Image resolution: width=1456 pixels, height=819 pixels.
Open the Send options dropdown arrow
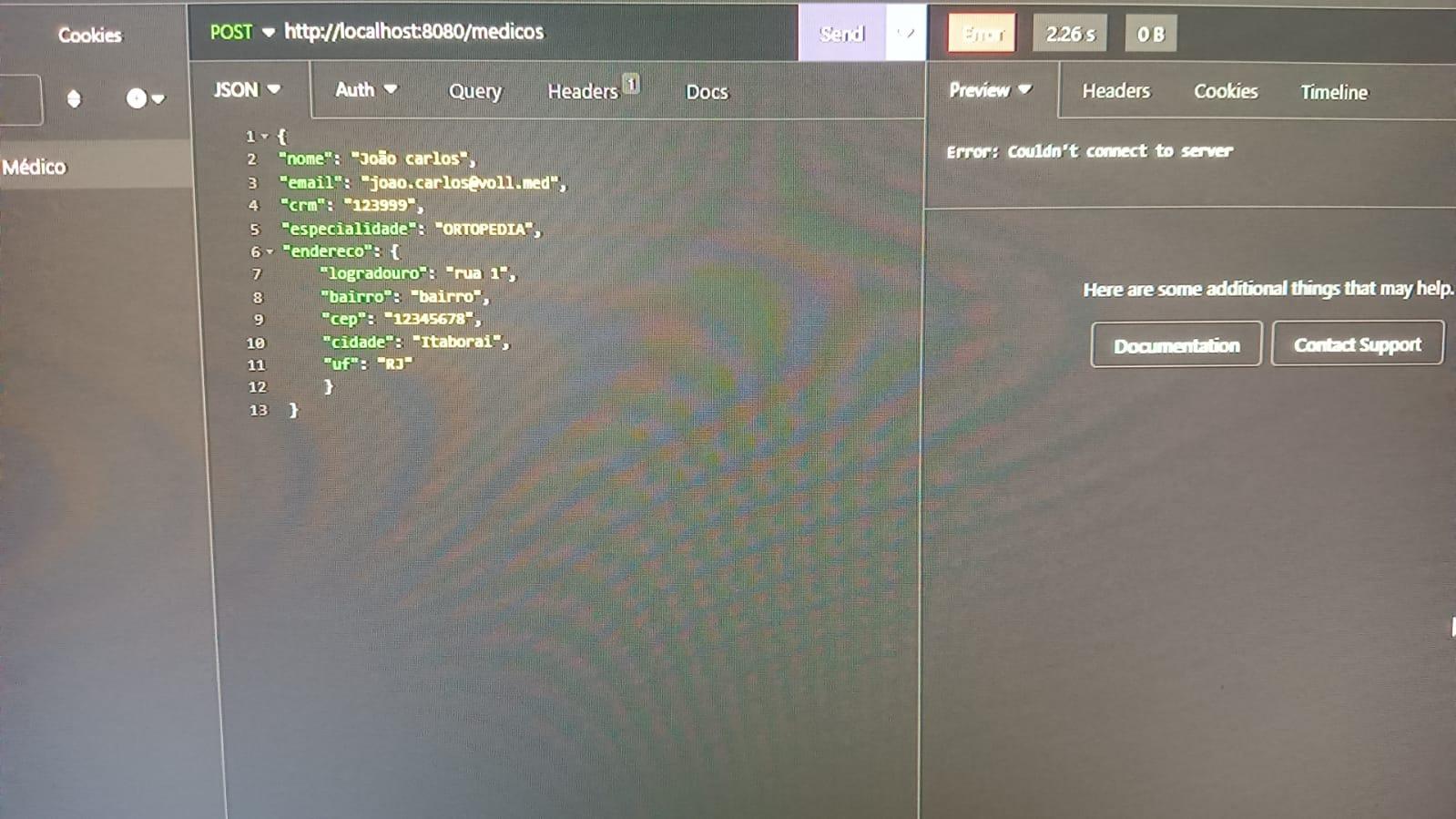point(905,34)
